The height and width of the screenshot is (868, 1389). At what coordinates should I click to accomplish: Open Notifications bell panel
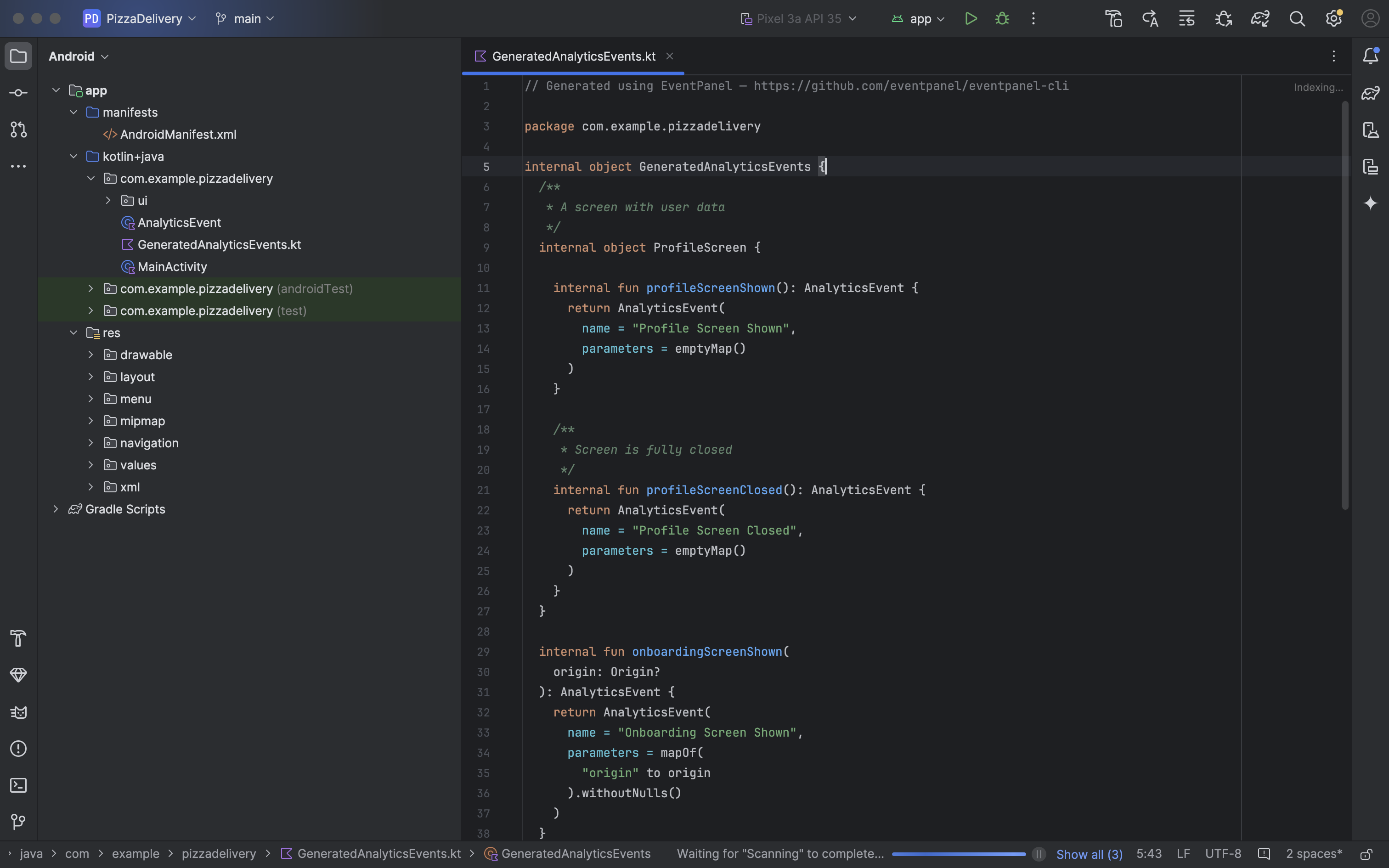coord(1371,56)
